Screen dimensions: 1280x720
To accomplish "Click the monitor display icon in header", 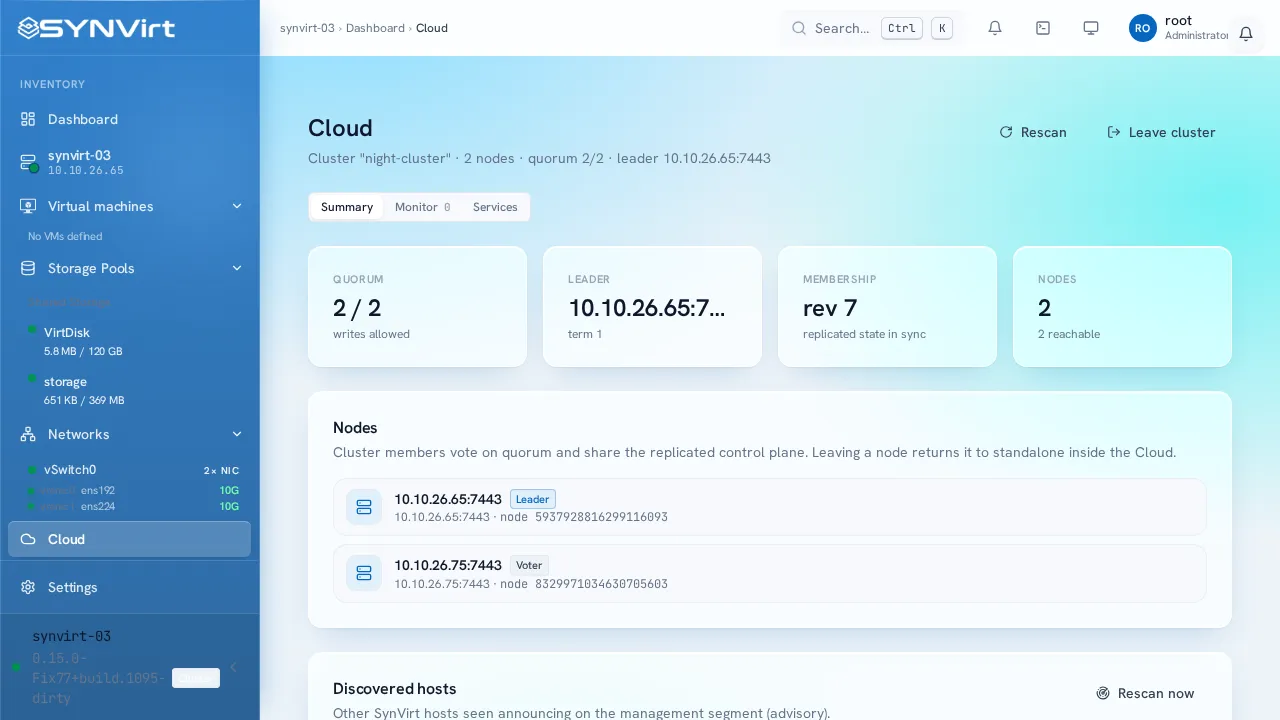I will (1091, 28).
